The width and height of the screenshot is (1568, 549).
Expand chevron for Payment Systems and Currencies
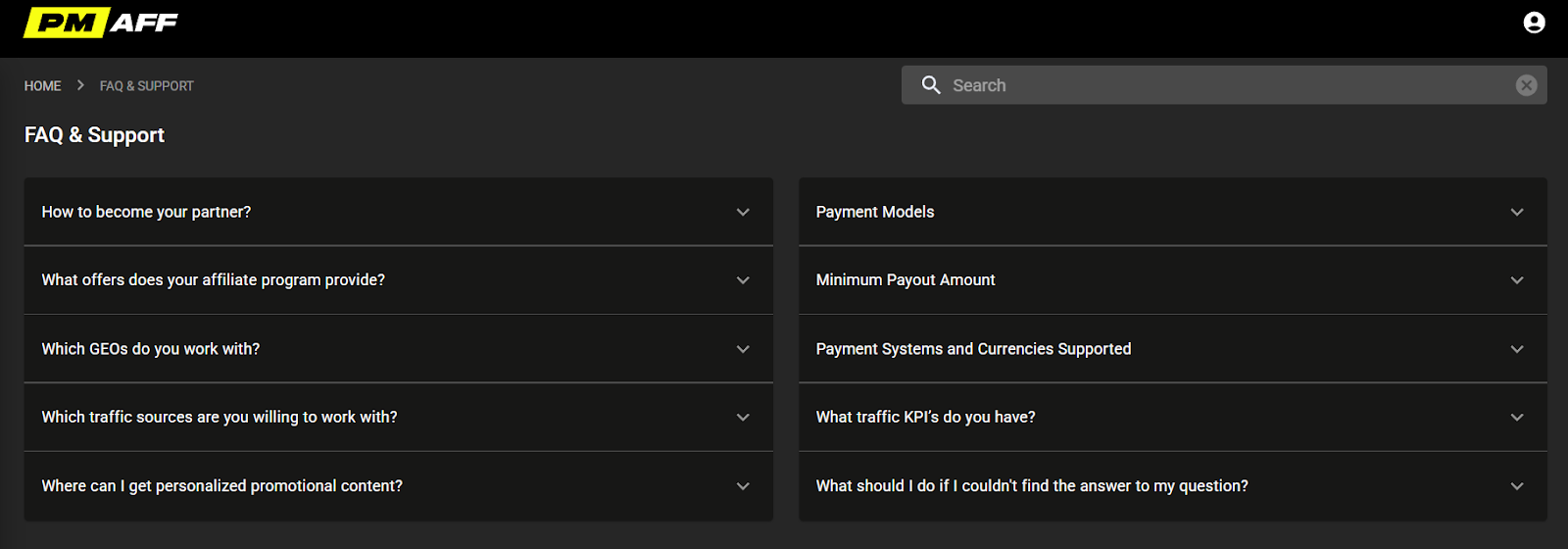(x=1517, y=349)
